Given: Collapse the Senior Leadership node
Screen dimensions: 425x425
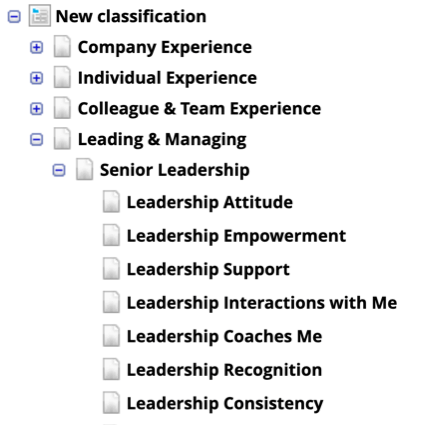Looking at the screenshot, I should pos(59,170).
